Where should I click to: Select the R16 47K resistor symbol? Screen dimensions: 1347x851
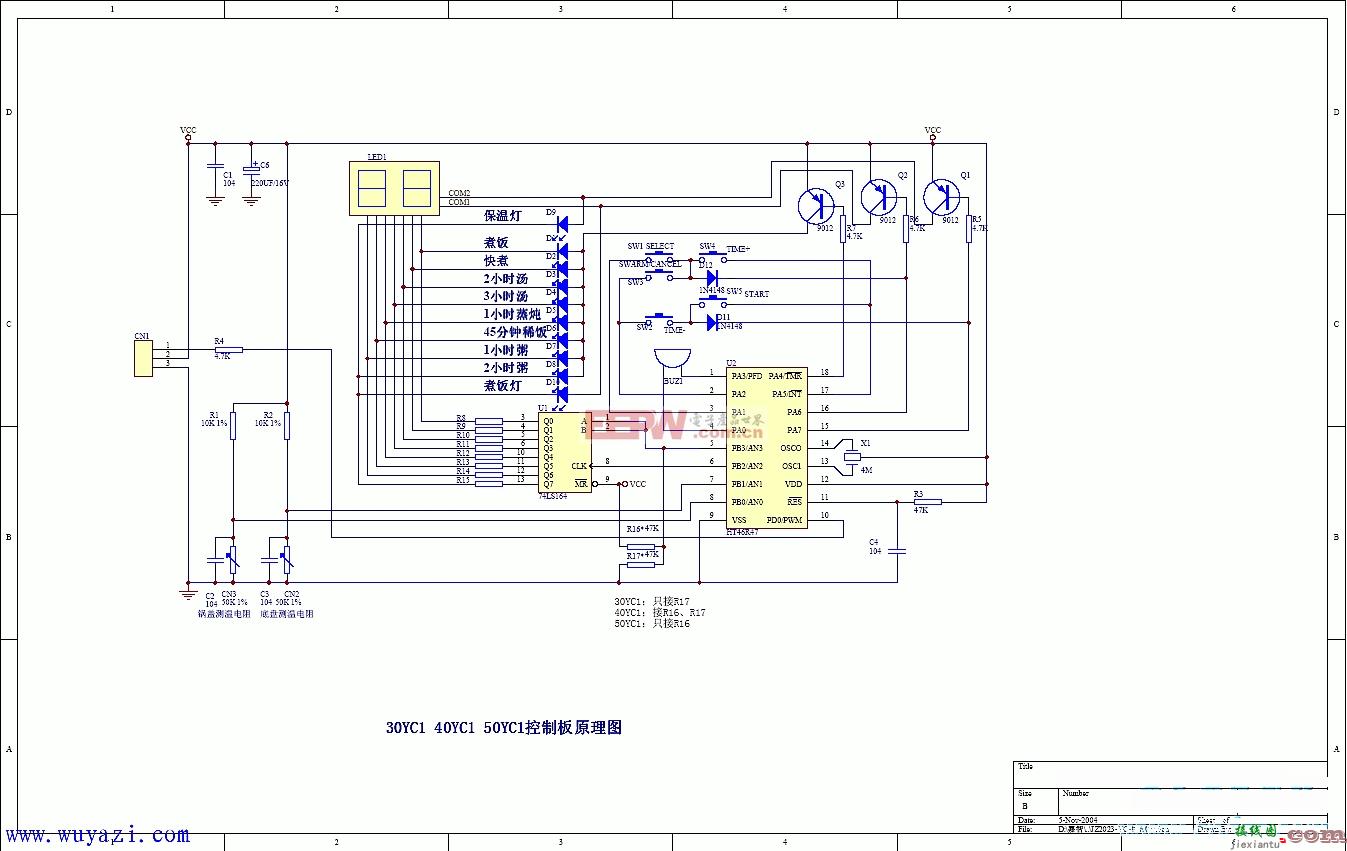point(641,547)
